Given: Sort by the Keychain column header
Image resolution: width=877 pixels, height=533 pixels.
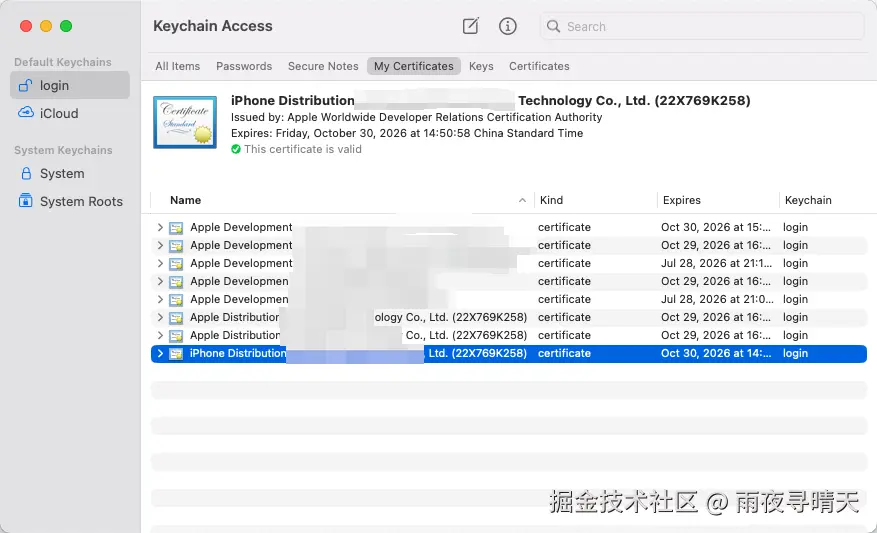Looking at the screenshot, I should [808, 200].
